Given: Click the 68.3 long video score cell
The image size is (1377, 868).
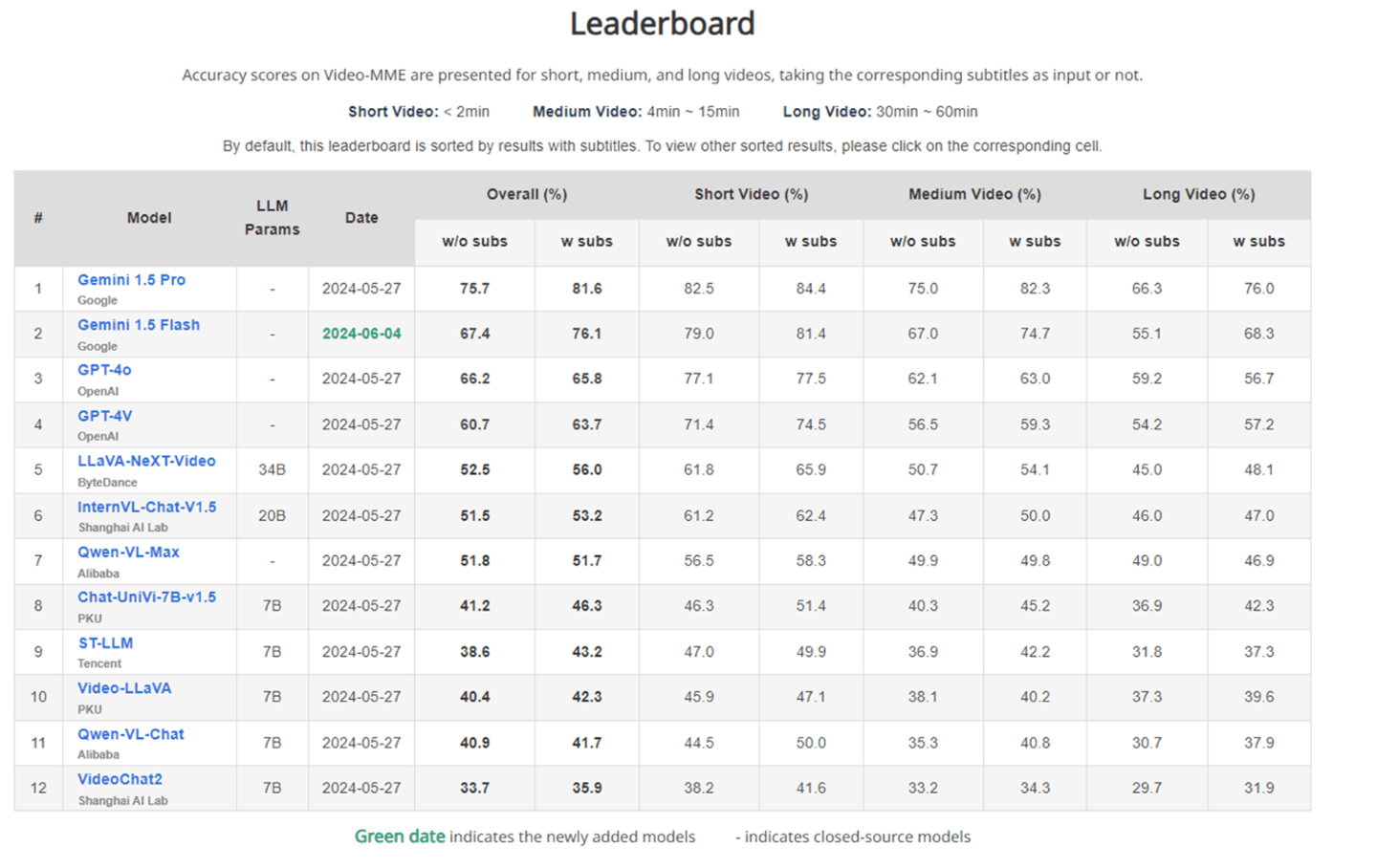Looking at the screenshot, I should pos(1258,334).
